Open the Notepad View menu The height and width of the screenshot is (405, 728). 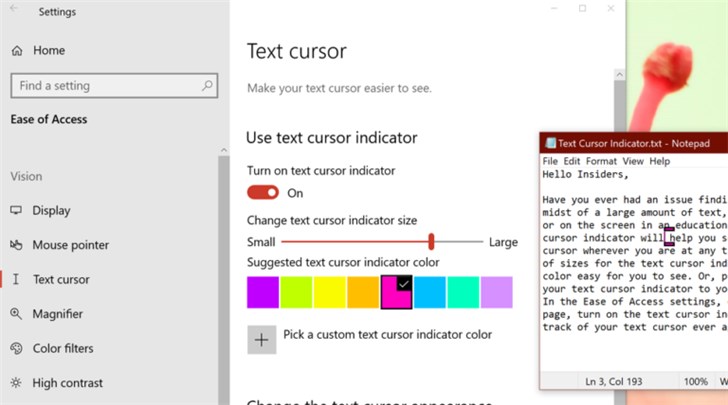click(x=633, y=161)
